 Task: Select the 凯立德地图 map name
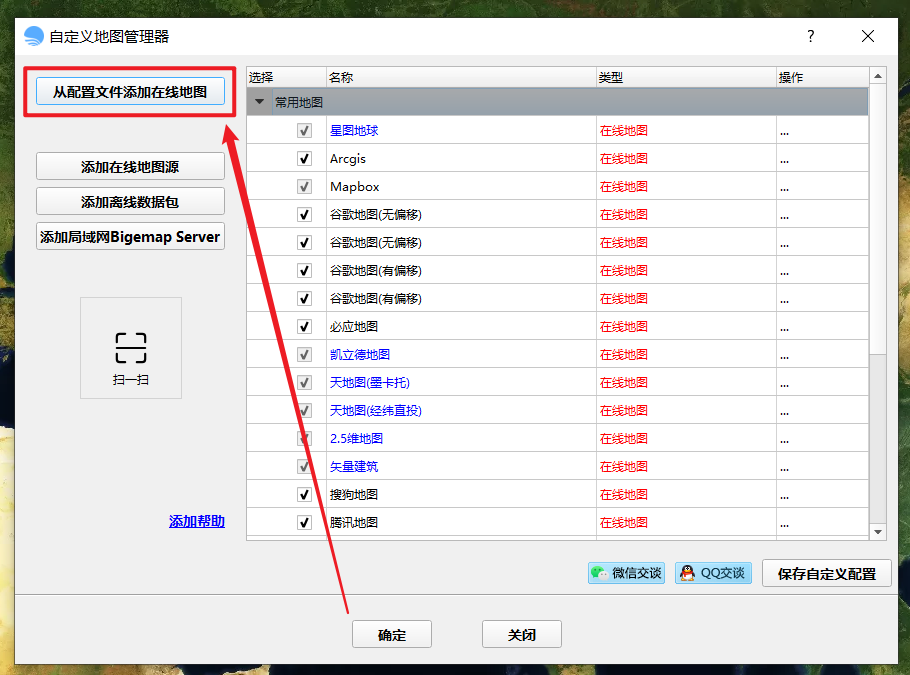pyautogui.click(x=360, y=354)
